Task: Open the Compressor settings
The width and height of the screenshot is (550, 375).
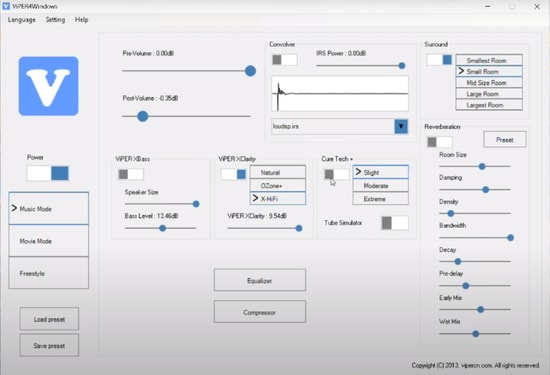Action: (260, 312)
